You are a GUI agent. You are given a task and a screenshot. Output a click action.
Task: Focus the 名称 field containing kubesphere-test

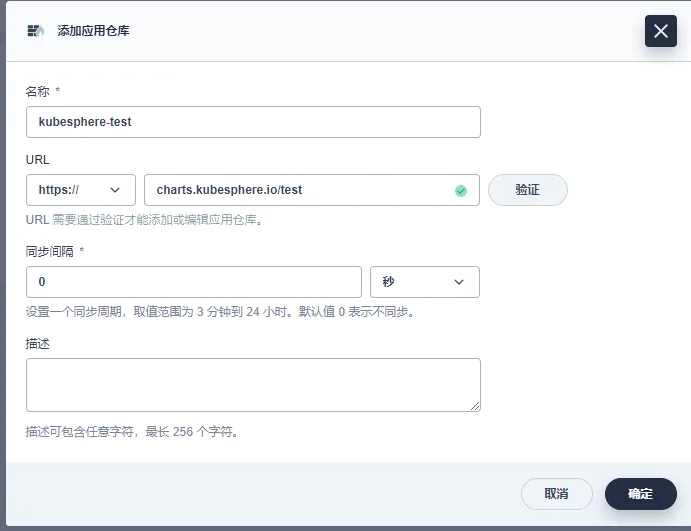point(253,122)
